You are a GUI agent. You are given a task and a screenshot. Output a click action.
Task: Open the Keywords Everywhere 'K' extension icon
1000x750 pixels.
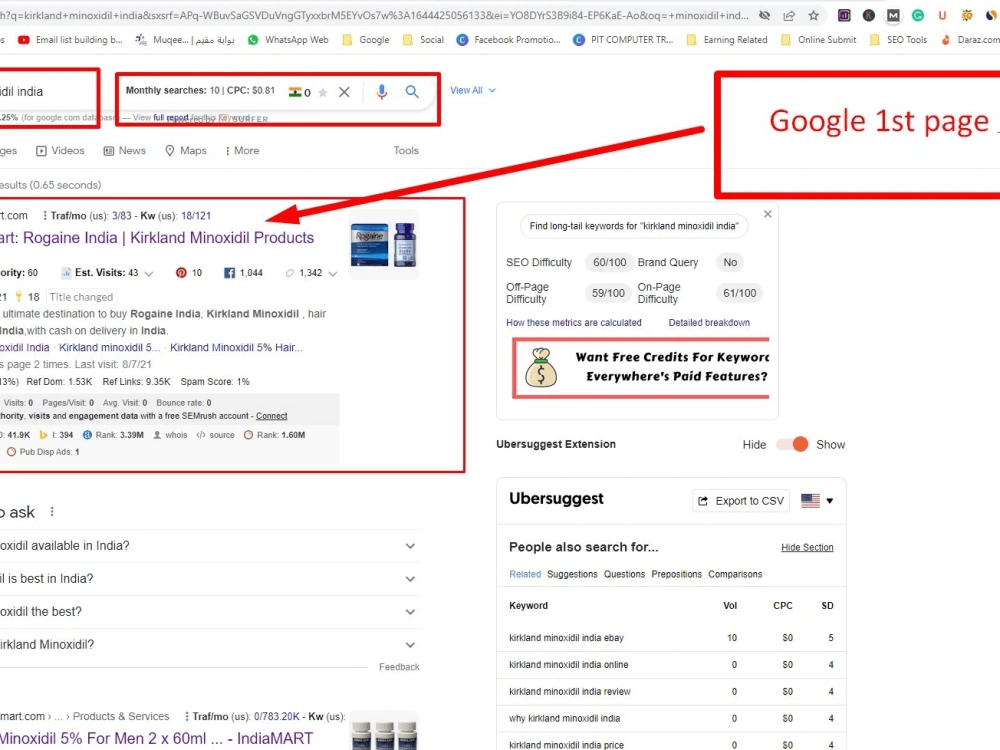point(869,15)
